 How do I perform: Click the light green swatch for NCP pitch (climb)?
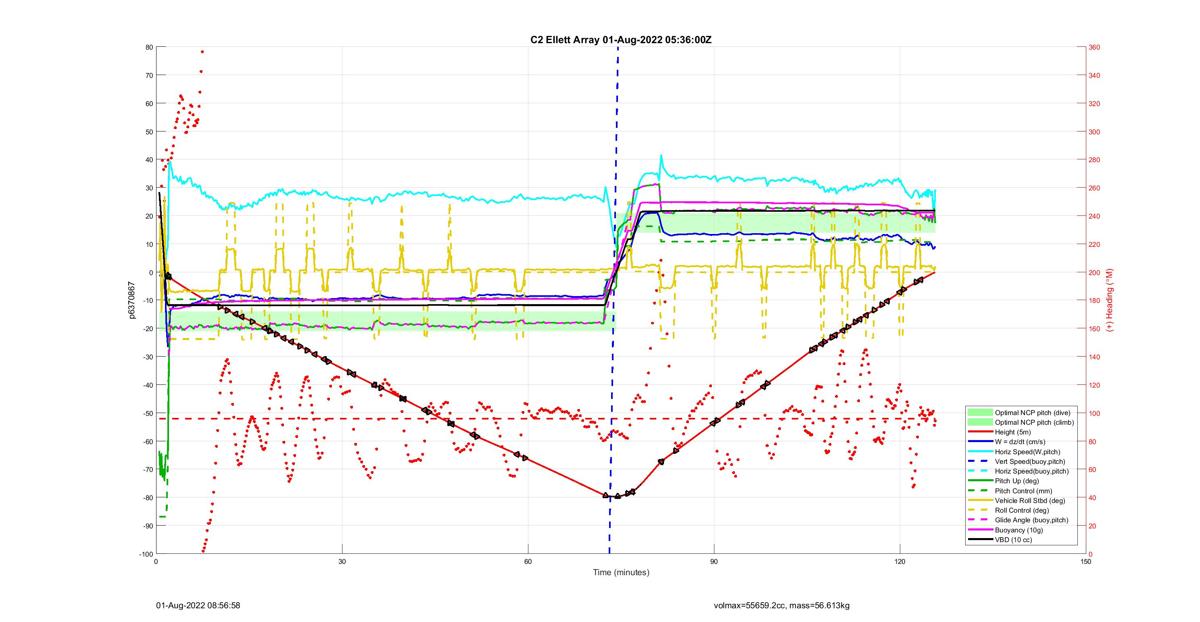click(x=980, y=423)
